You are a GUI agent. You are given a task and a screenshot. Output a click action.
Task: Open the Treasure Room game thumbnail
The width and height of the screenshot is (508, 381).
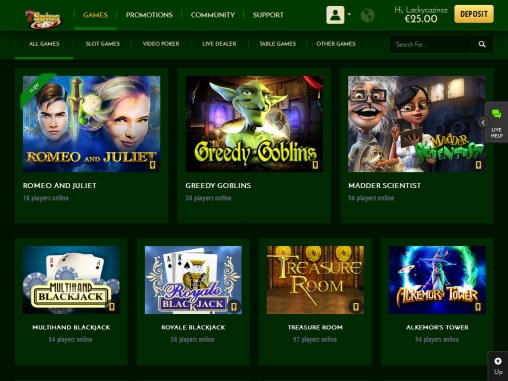click(x=315, y=280)
